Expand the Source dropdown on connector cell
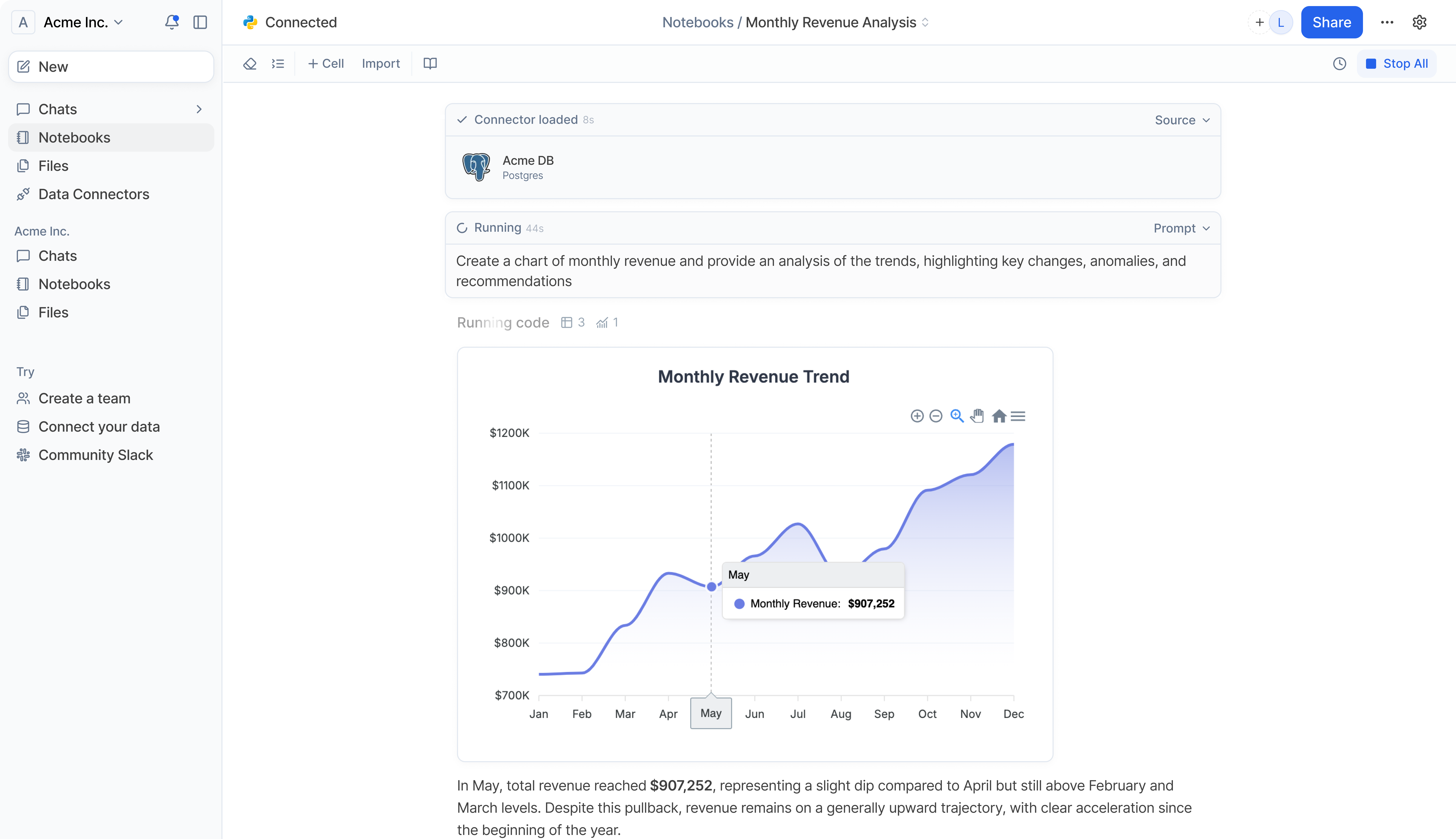1456x839 pixels. point(1182,120)
